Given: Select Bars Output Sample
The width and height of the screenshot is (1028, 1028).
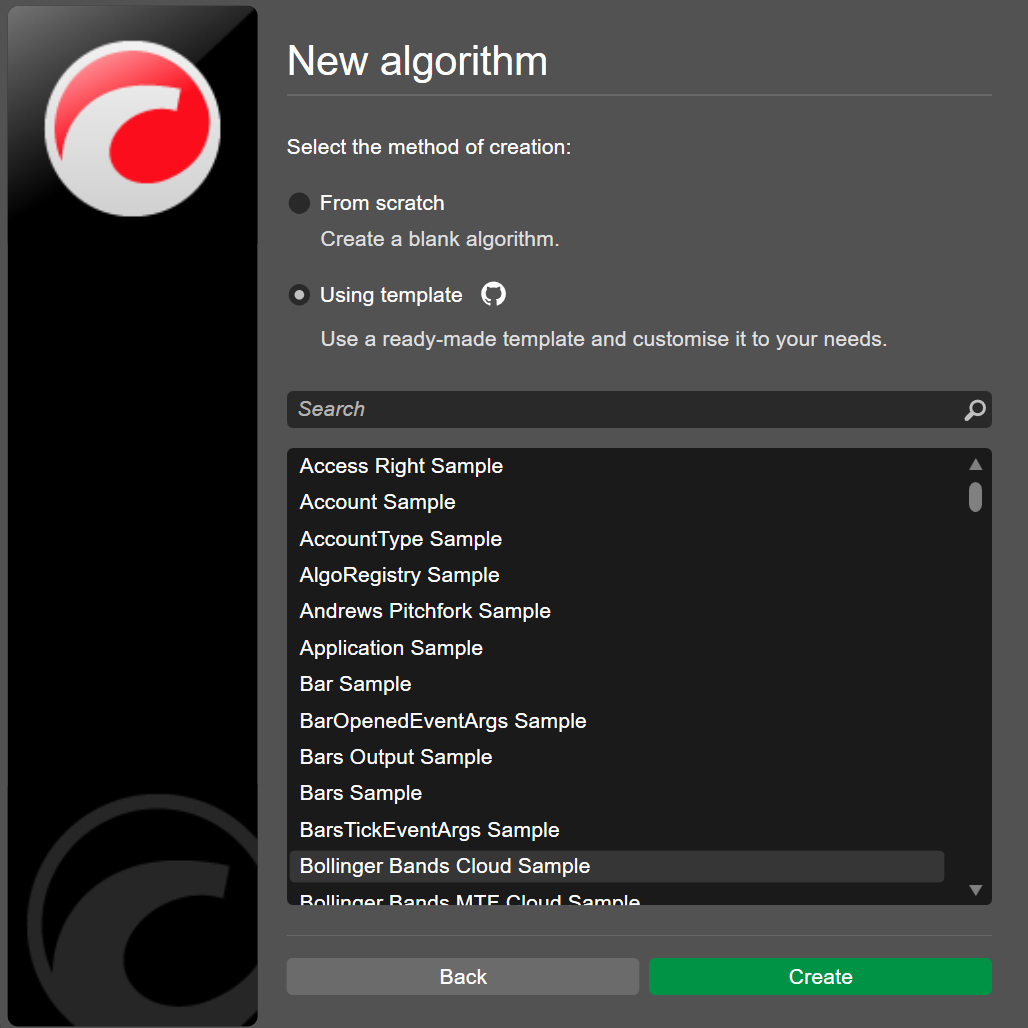Looking at the screenshot, I should click(x=396, y=757).
